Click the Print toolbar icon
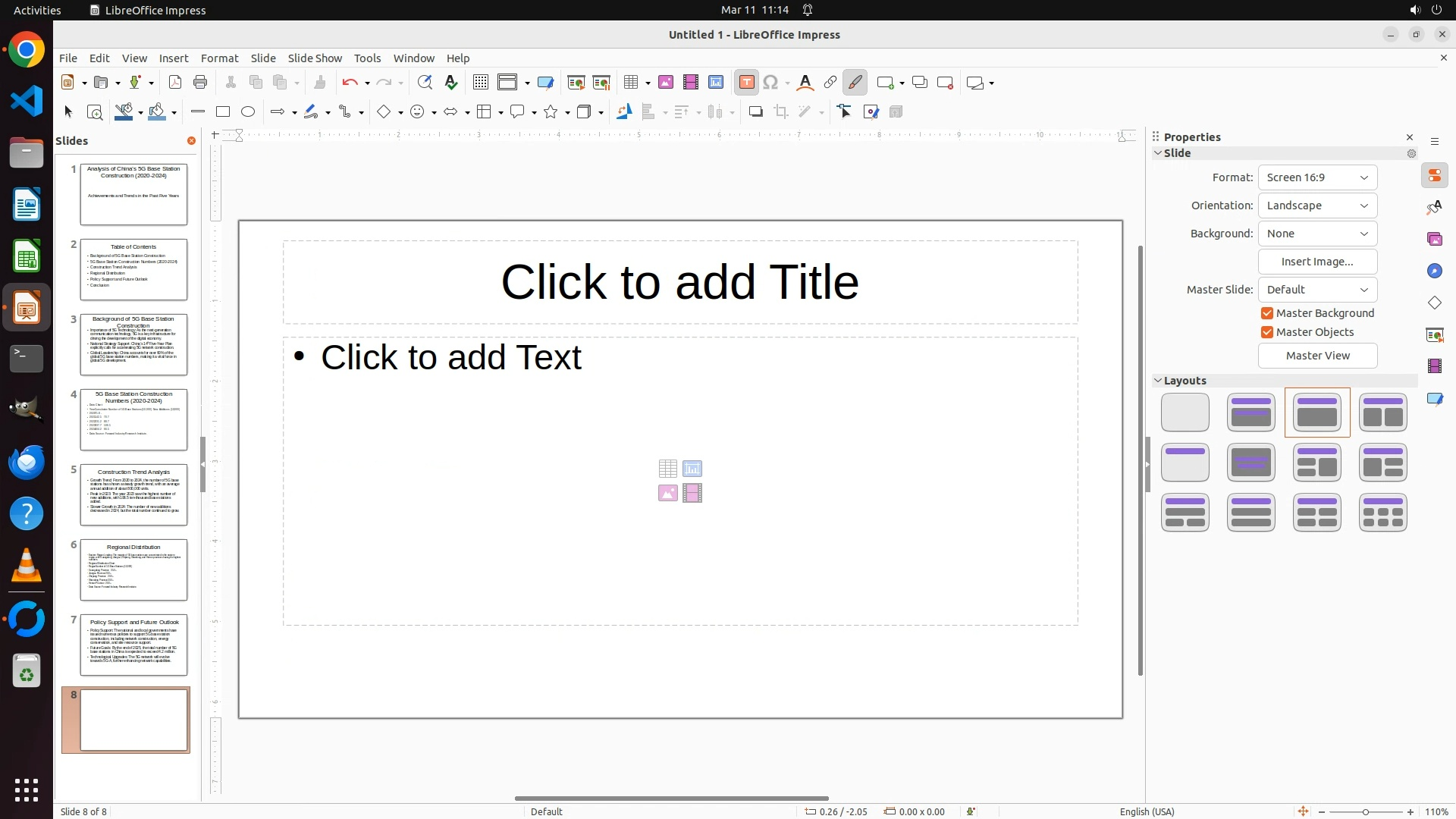This screenshot has width=1456, height=819. pyautogui.click(x=200, y=83)
